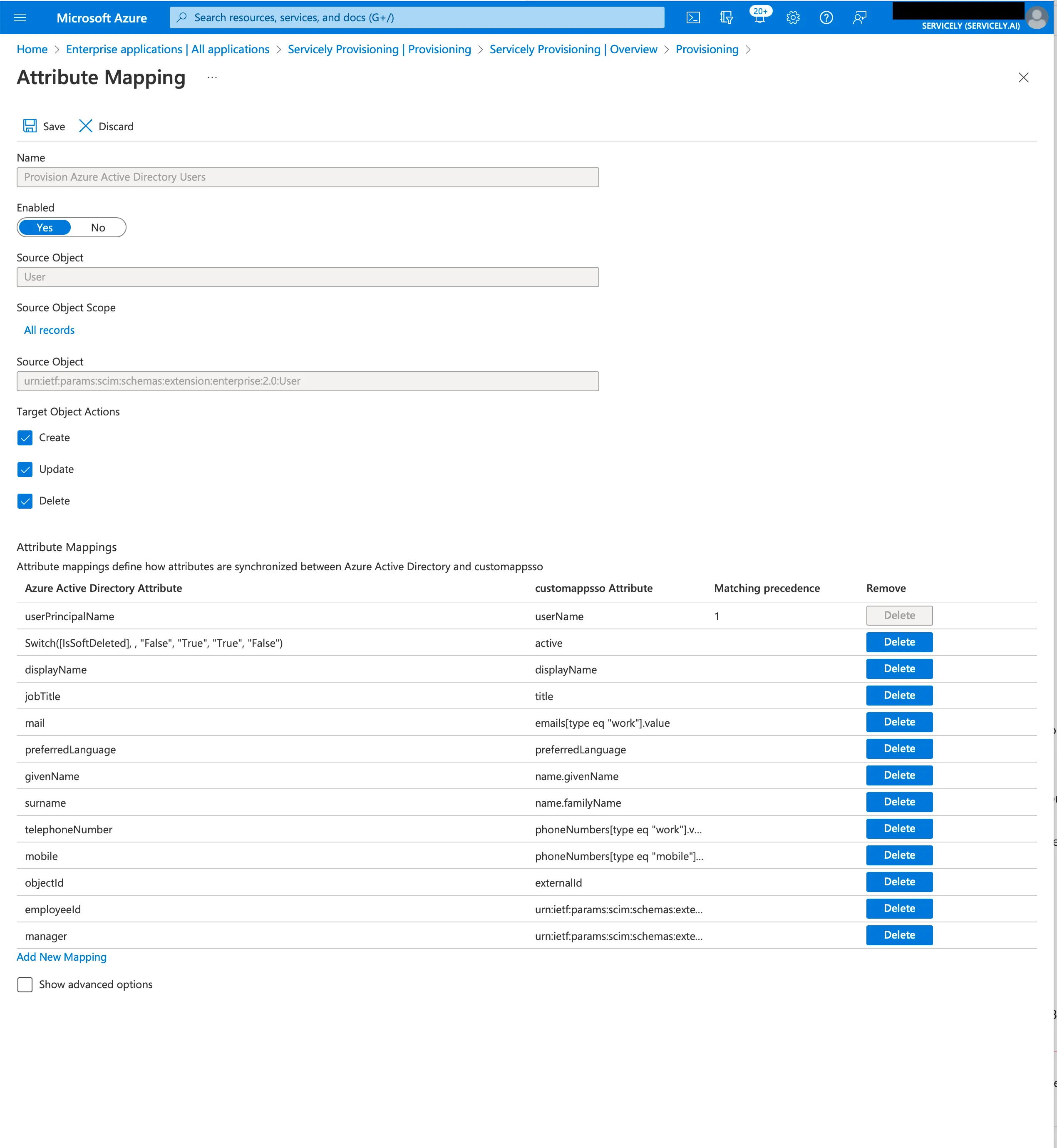Click the search magnifier icon

[x=182, y=18]
